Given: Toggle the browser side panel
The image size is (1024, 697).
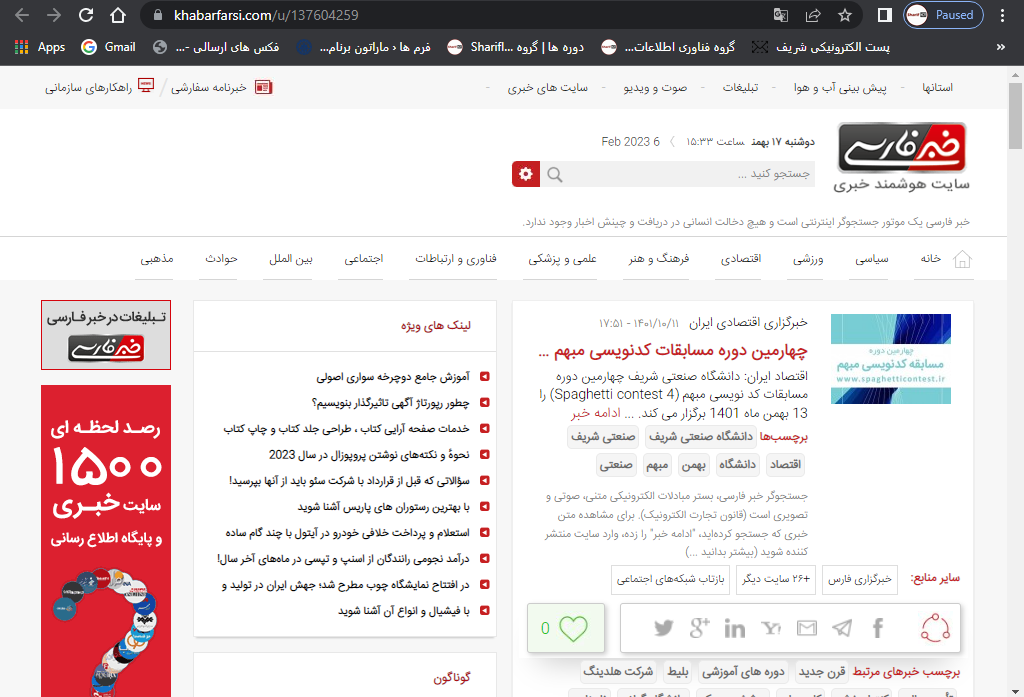Looking at the screenshot, I should click(x=884, y=15).
